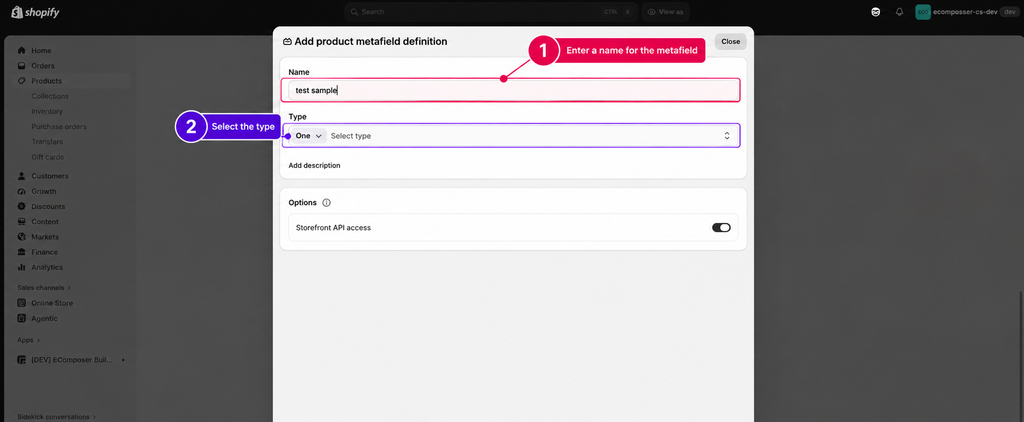Click the Growth chart icon
The width and height of the screenshot is (1024, 422).
(22, 191)
